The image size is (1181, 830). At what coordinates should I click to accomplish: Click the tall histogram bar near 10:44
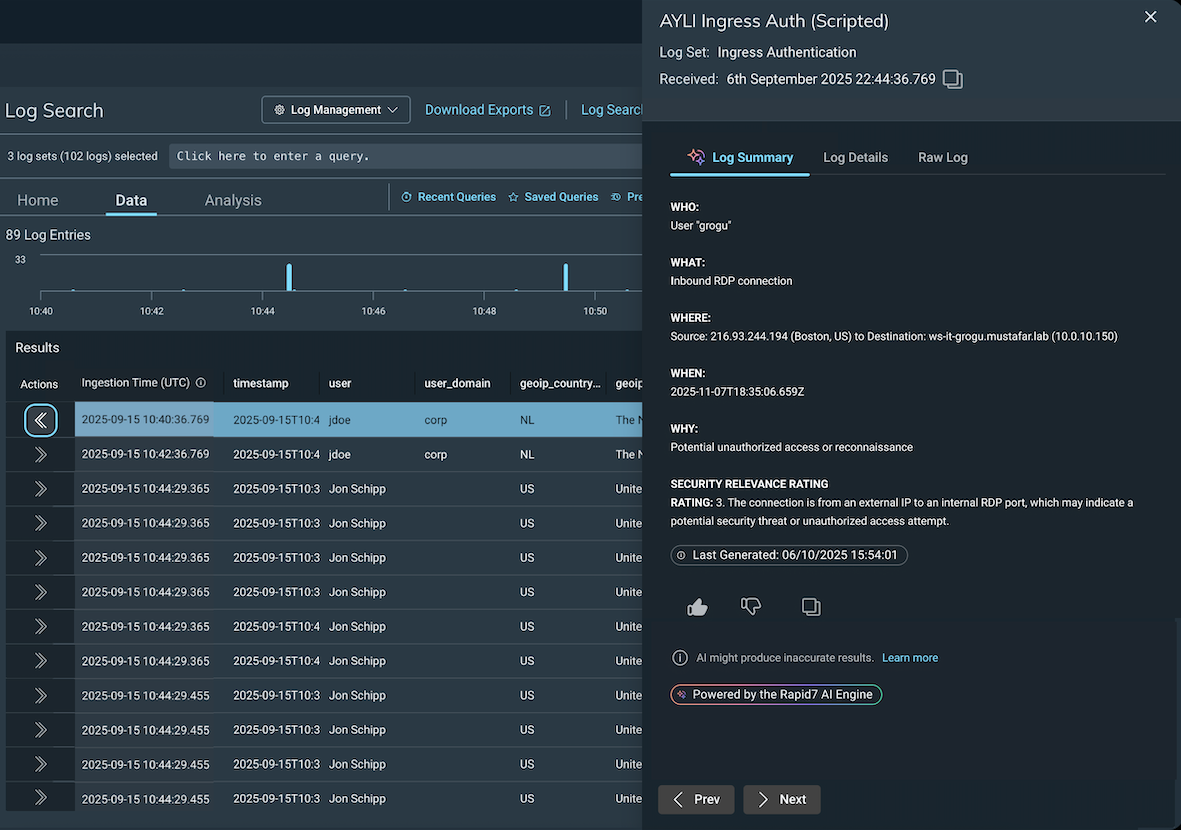289,277
